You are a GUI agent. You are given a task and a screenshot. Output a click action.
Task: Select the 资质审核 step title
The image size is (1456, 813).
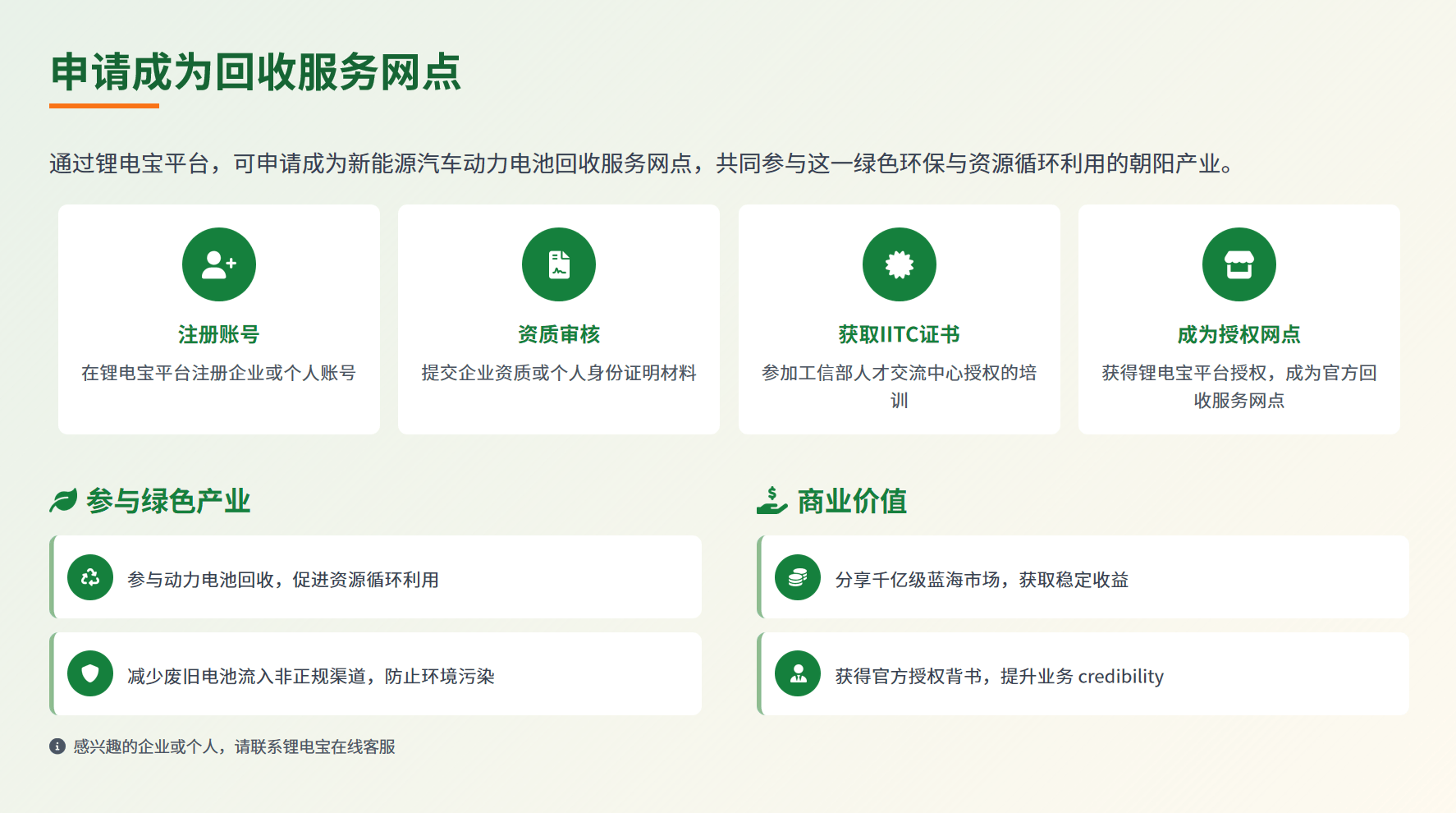pos(559,334)
